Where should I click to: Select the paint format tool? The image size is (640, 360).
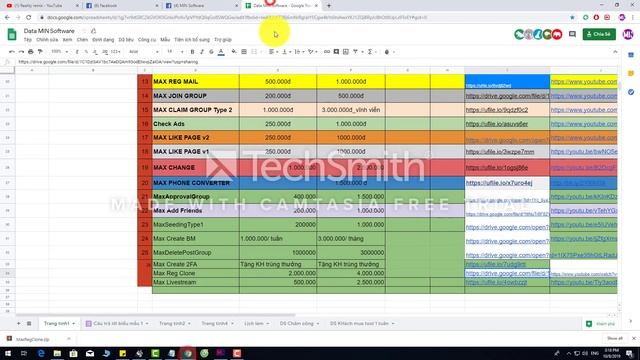pos(40,52)
